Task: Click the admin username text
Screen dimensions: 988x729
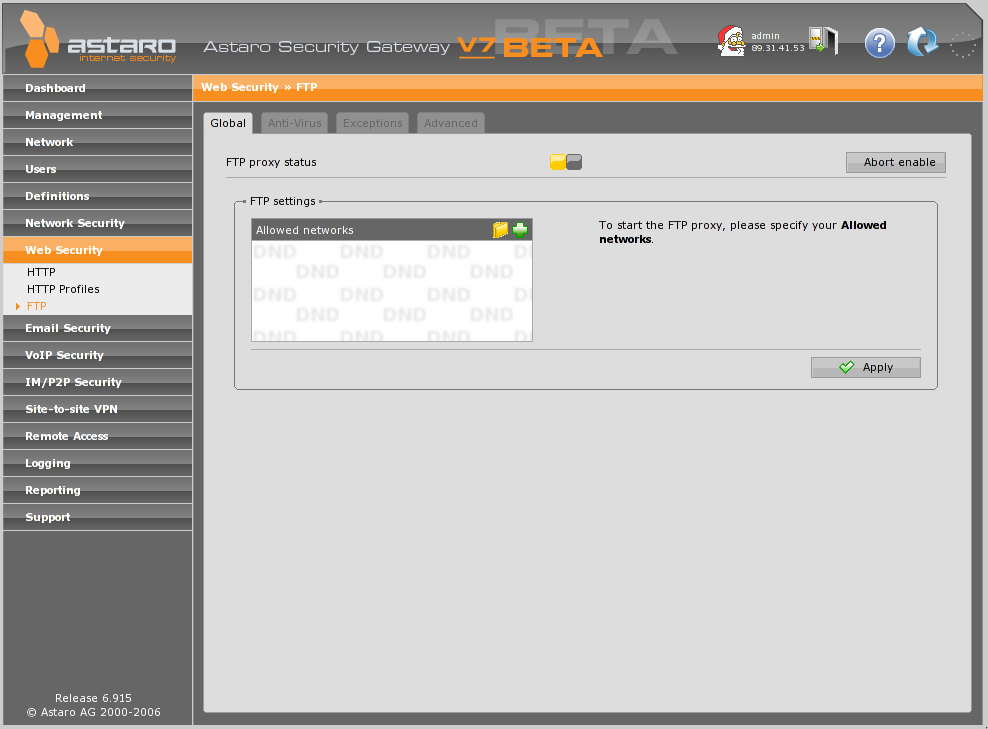Action: pos(765,36)
